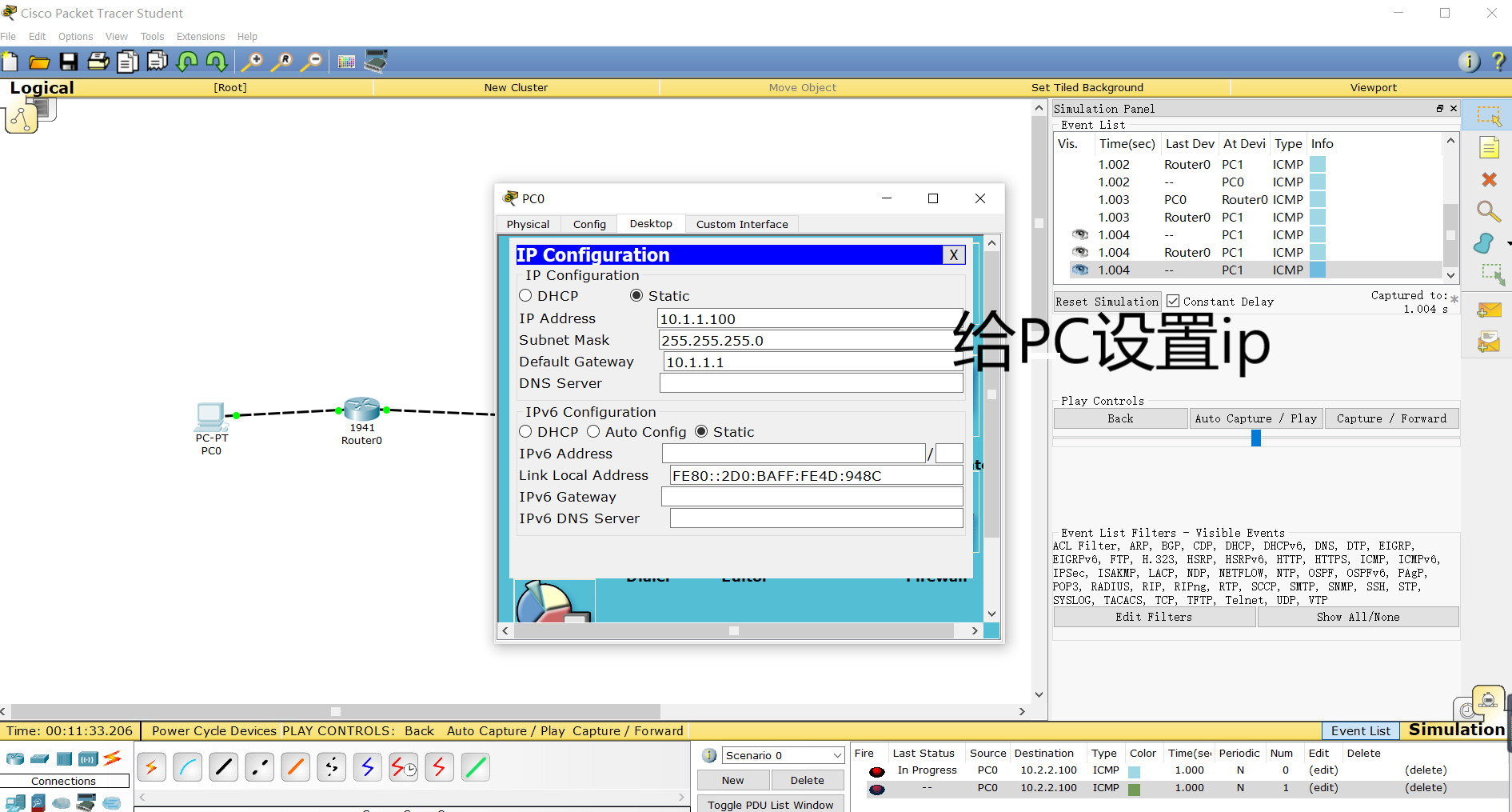
Task: Select Static for IPv6 Configuration
Action: (x=701, y=431)
